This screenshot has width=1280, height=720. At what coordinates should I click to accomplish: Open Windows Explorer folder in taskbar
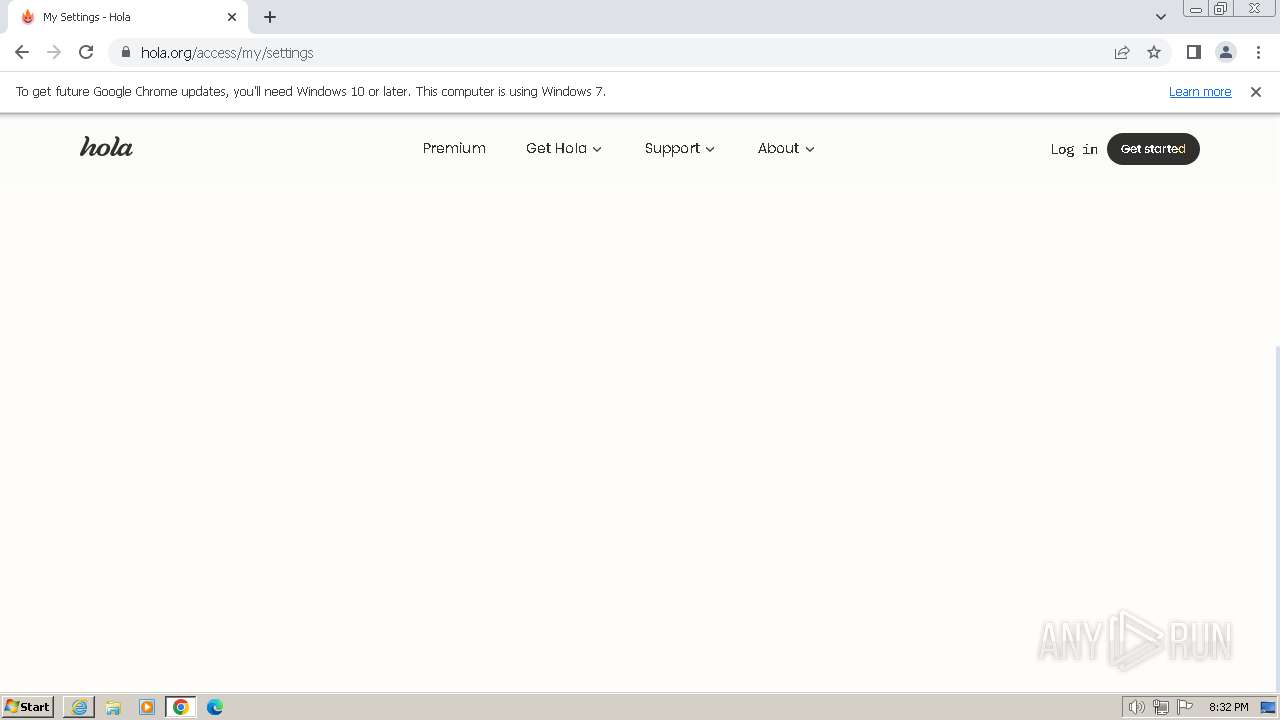(x=113, y=707)
